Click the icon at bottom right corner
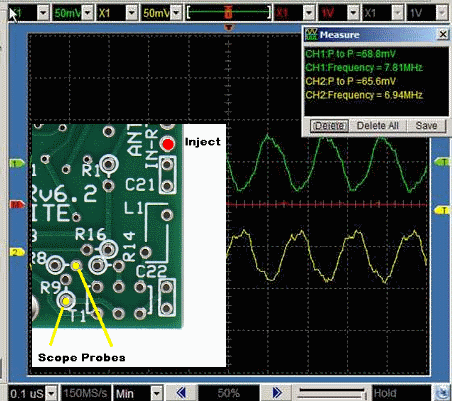This screenshot has width=452, height=401. tap(442, 393)
